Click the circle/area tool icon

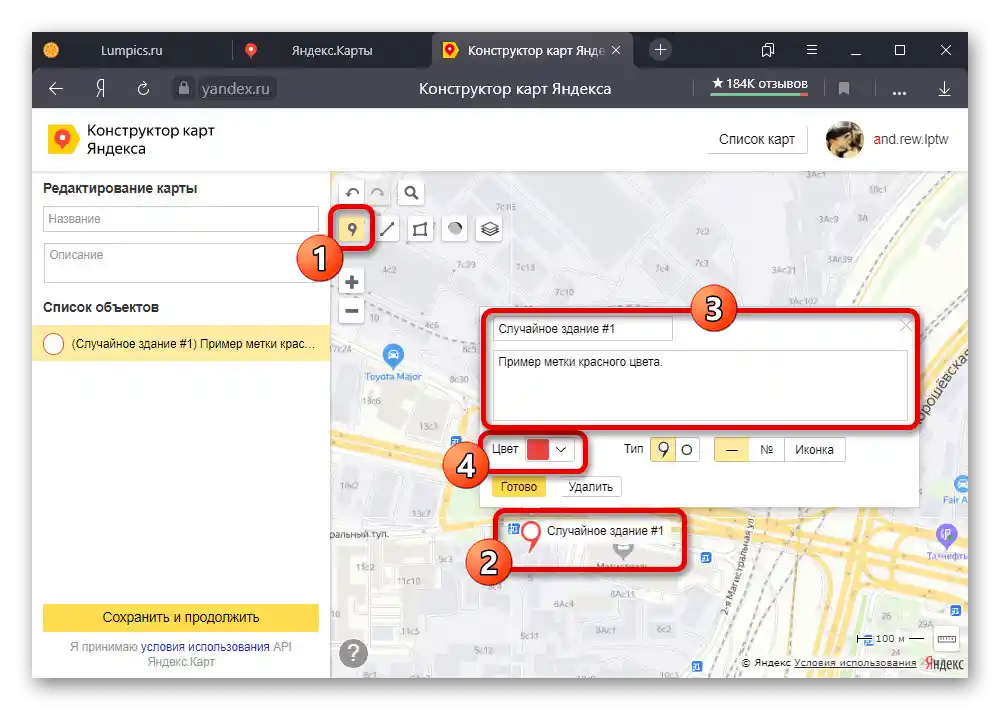pyautogui.click(x=454, y=228)
